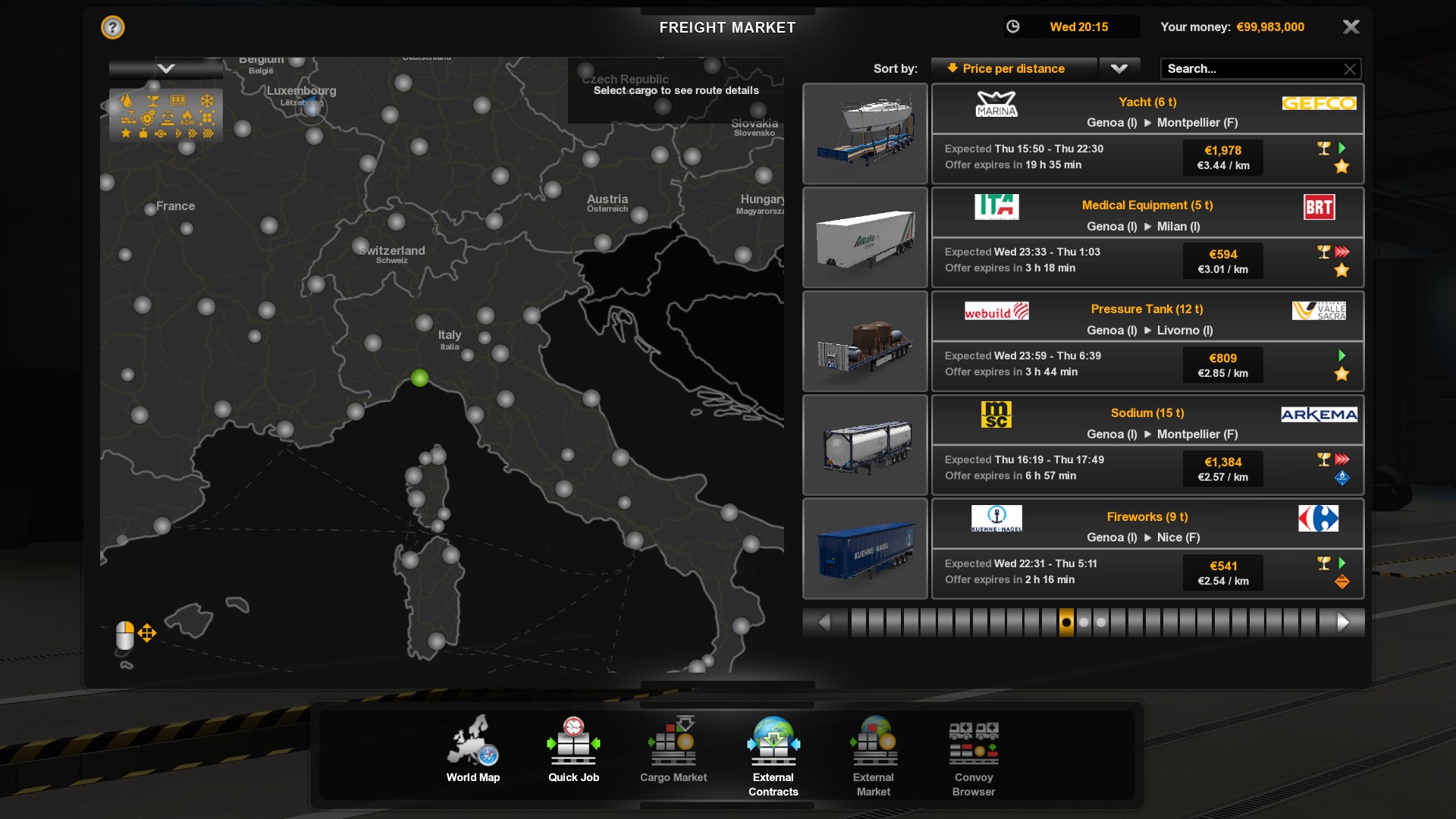The image size is (1456, 819).
Task: Click the MSC company logo
Action: 996,414
